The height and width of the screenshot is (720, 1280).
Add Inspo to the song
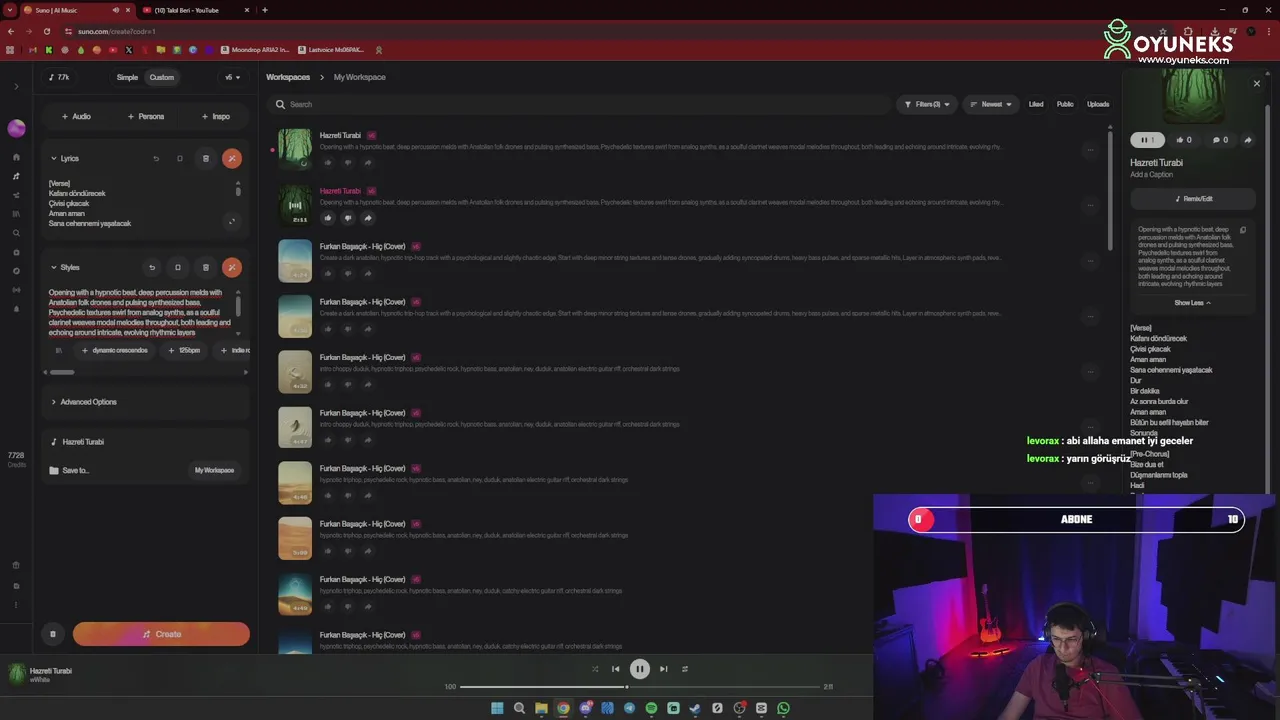click(216, 116)
